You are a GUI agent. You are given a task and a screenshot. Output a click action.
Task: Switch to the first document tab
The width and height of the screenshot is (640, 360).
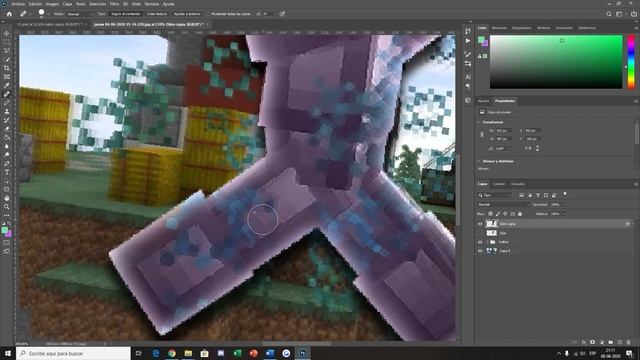pyautogui.click(x=49, y=24)
